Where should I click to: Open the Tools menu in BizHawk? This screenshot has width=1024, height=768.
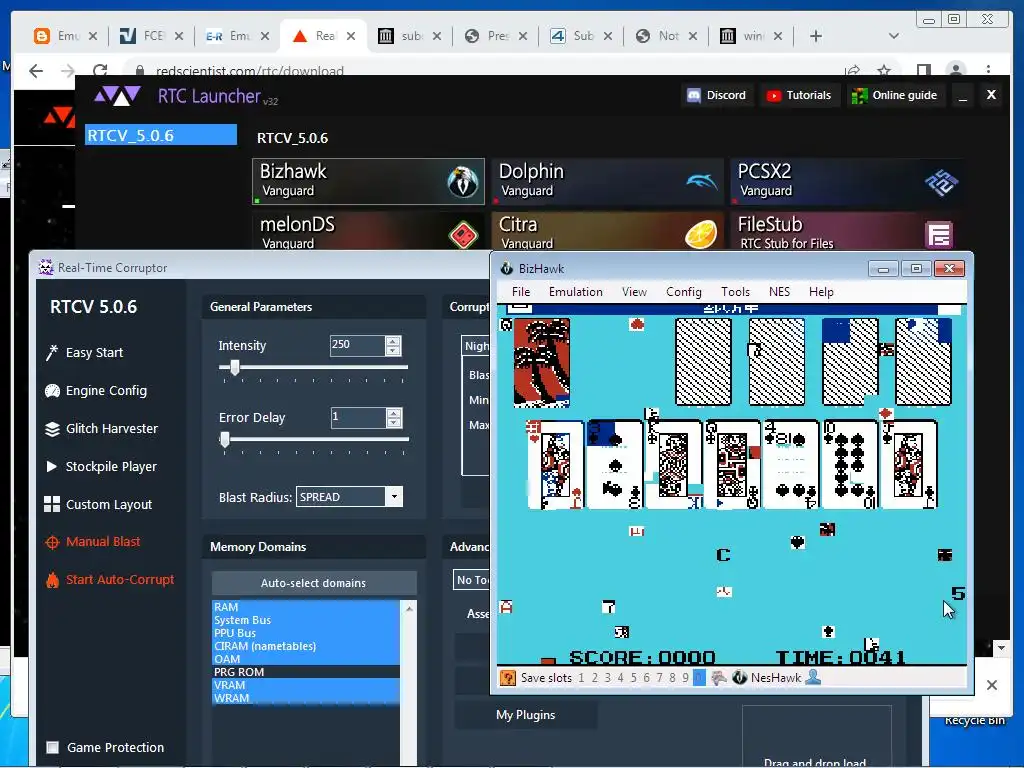tap(735, 292)
